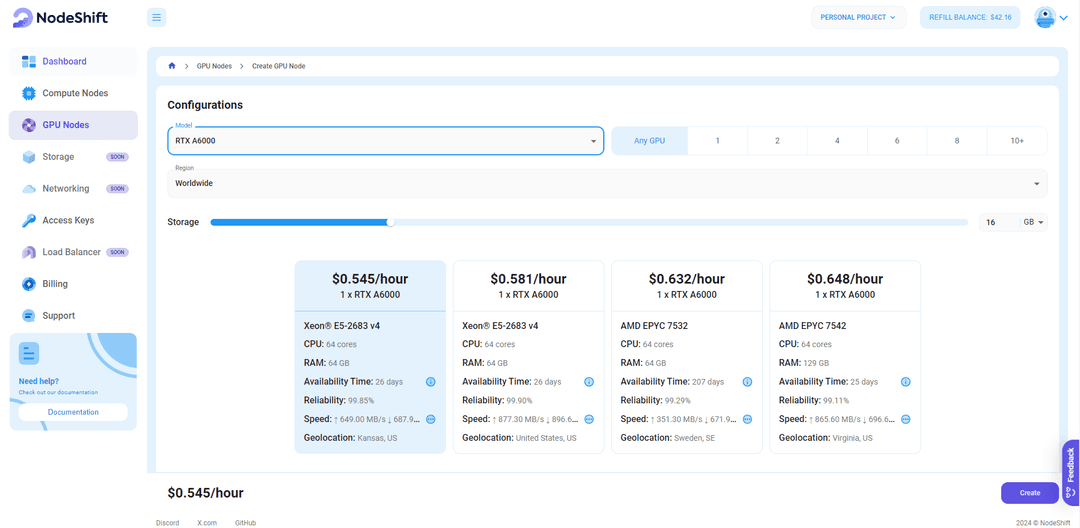Click the GPU Nodes sidebar icon
1080x528 pixels.
[28, 125]
